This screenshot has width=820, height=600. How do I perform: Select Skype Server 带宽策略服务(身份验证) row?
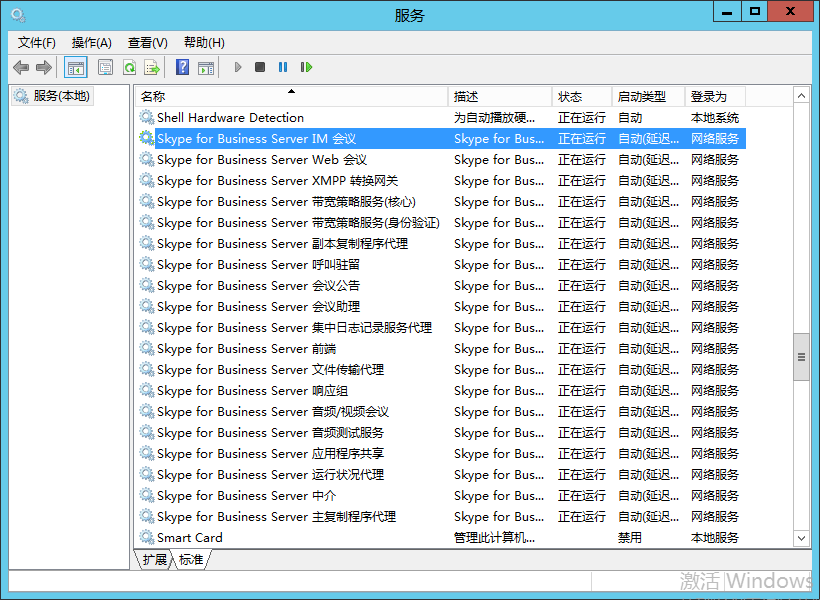pyautogui.click(x=441, y=222)
